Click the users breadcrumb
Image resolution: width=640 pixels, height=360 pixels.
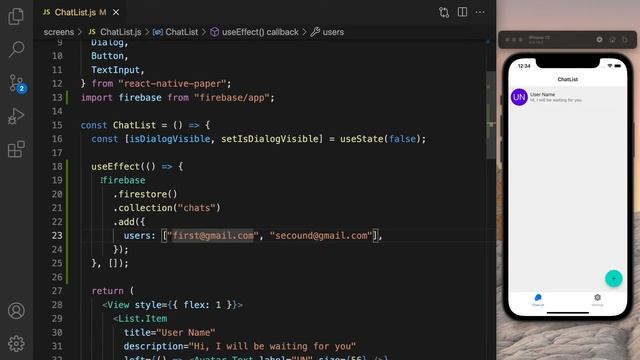(x=327, y=32)
